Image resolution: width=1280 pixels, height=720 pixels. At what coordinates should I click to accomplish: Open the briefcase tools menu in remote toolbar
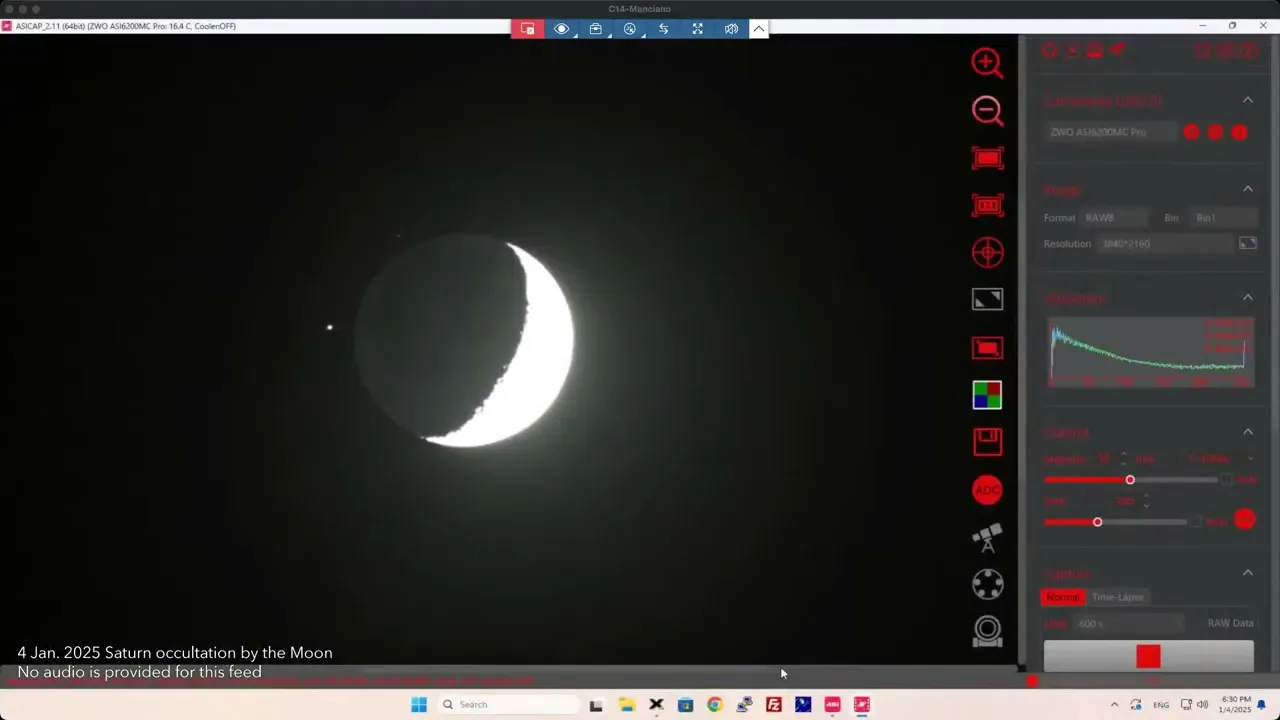[596, 29]
